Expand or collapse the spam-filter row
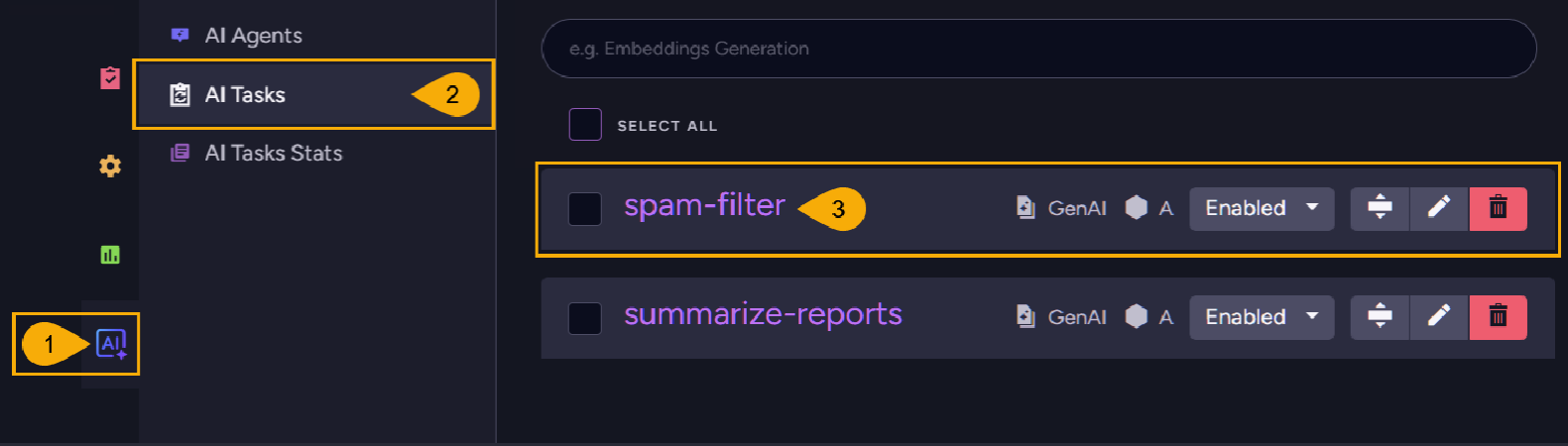Screen dimensions: 1568x446 click(1380, 208)
